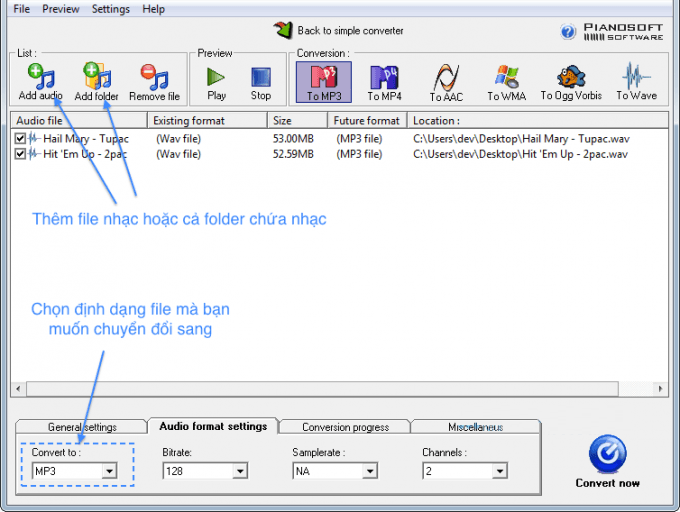The width and height of the screenshot is (680, 512).
Task: Click the Back to simple converter arrow icon
Action: click(x=283, y=30)
